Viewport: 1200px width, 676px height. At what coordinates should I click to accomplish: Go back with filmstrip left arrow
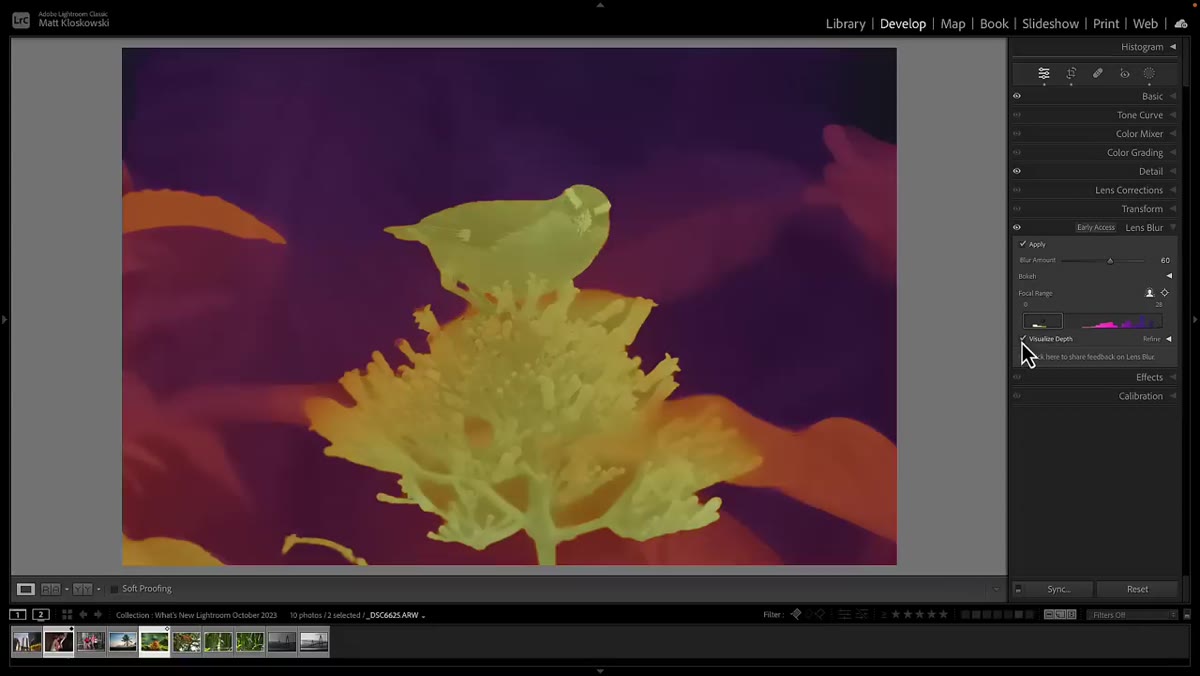84,614
